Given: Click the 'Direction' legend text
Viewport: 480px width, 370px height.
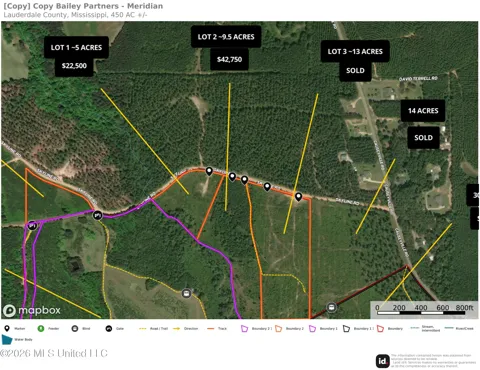Looking at the screenshot, I should [x=191, y=329].
